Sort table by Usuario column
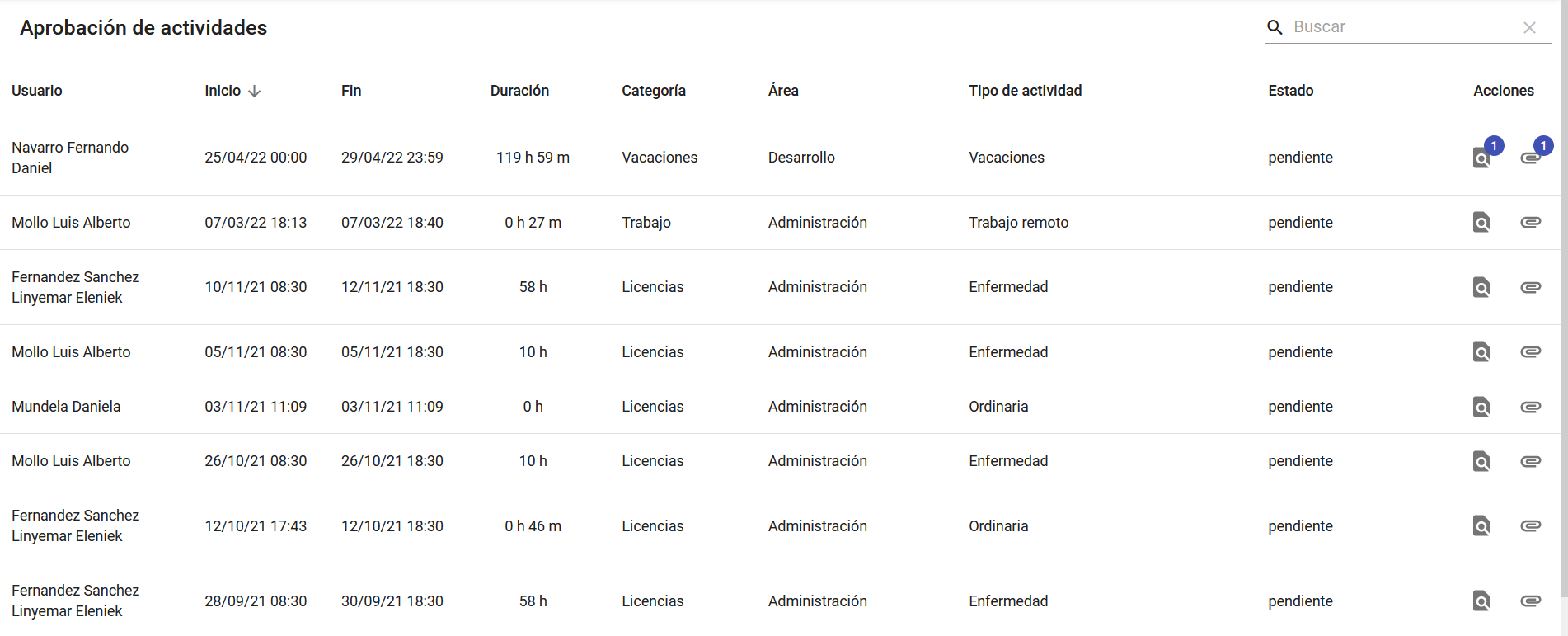This screenshot has width=1568, height=636. 37,91
